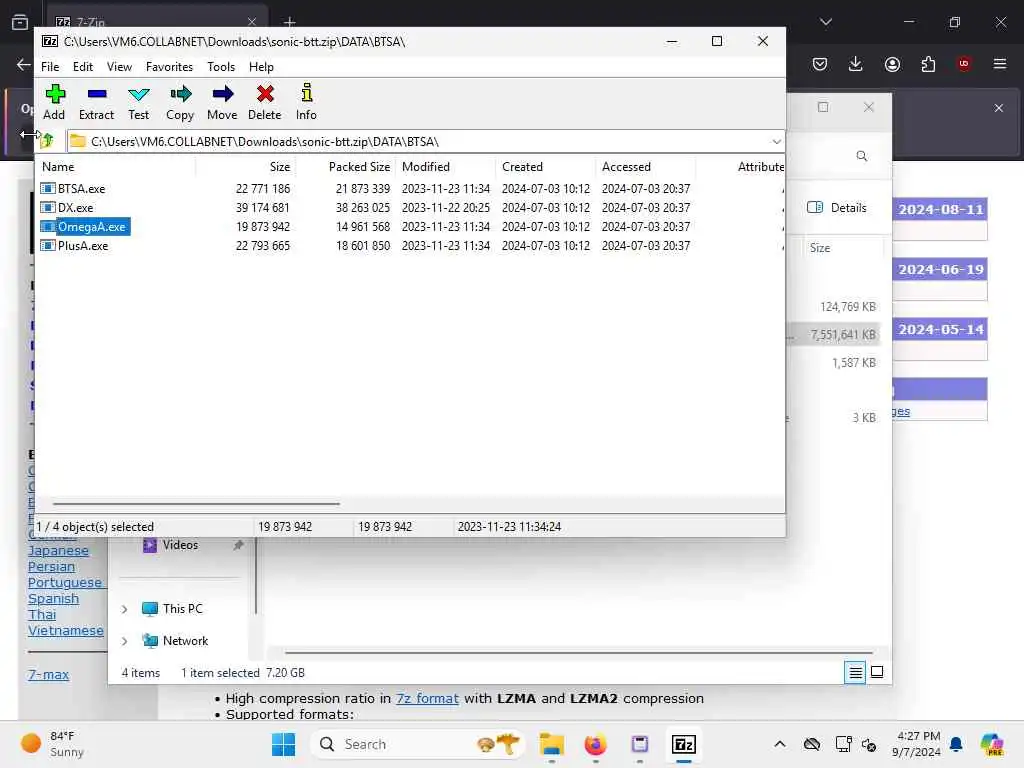
Task: Select the BTSA.exe file
Action: 82,189
